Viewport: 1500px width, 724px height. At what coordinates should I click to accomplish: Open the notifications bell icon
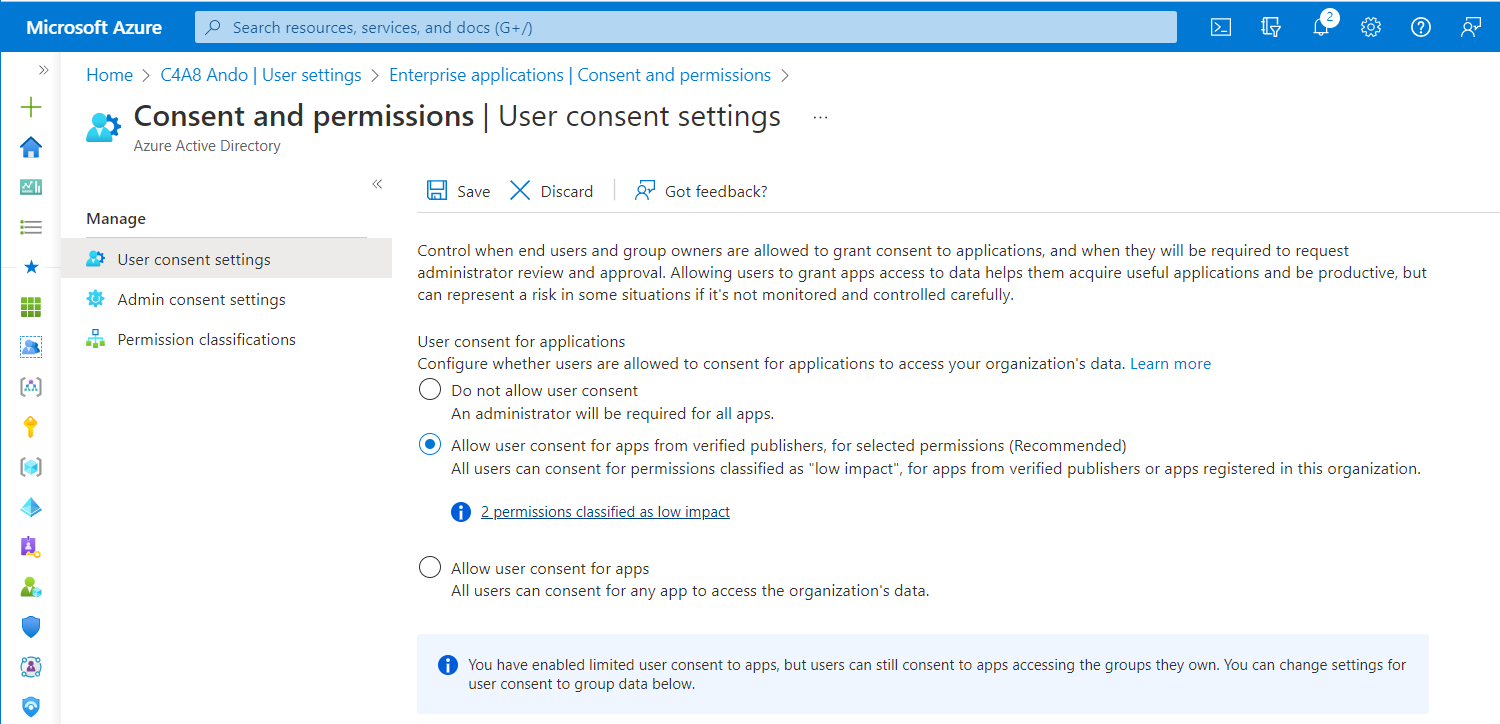[1321, 27]
